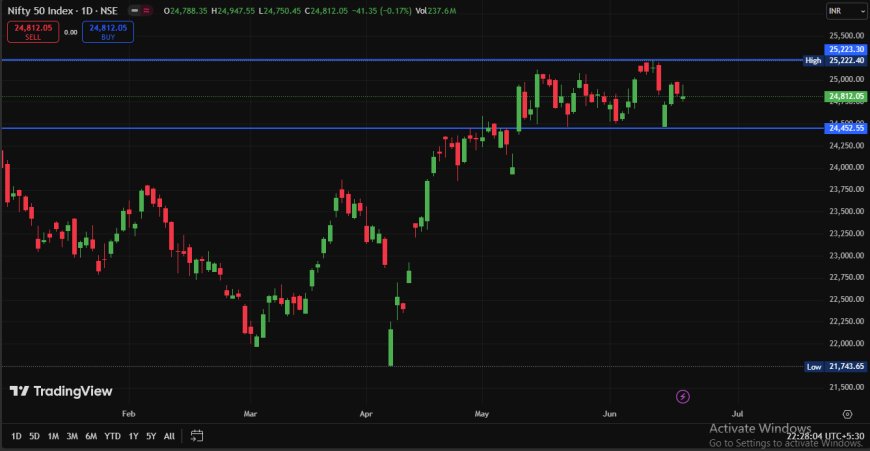Open chart settings gear on time axis
Screen dimensions: 870x451
847,414
